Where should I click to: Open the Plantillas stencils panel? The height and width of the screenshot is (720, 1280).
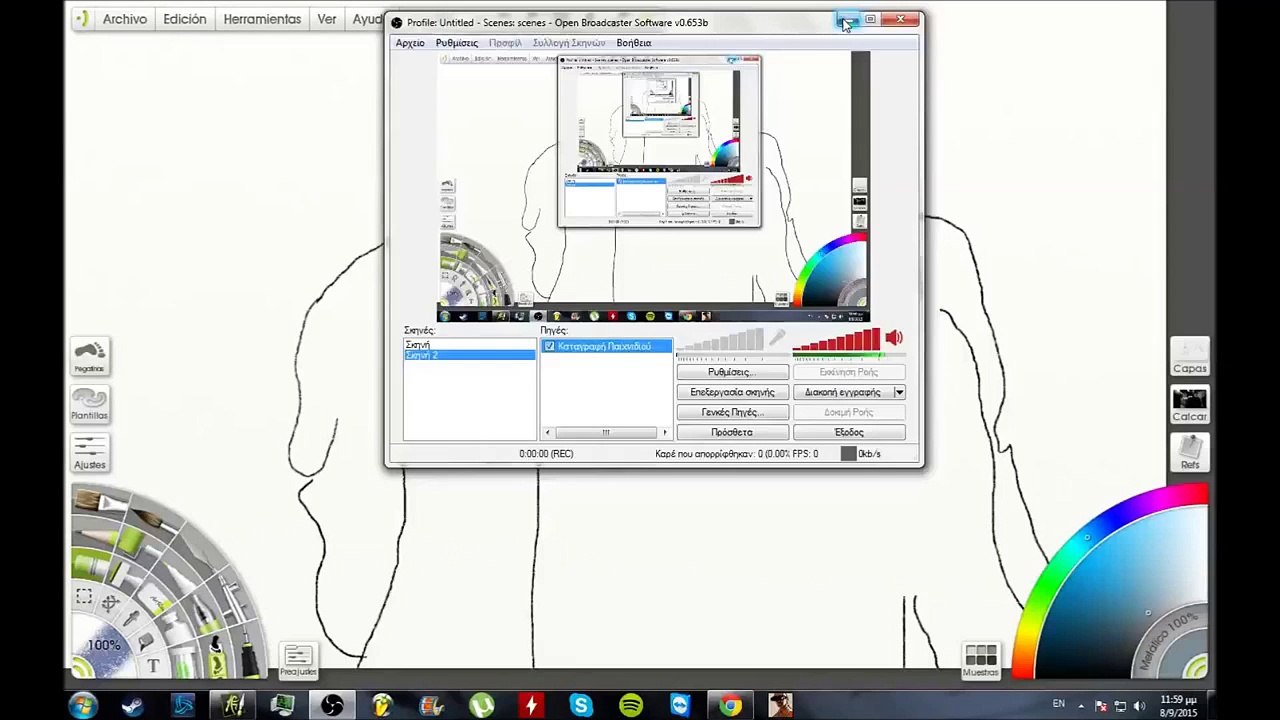pos(89,403)
